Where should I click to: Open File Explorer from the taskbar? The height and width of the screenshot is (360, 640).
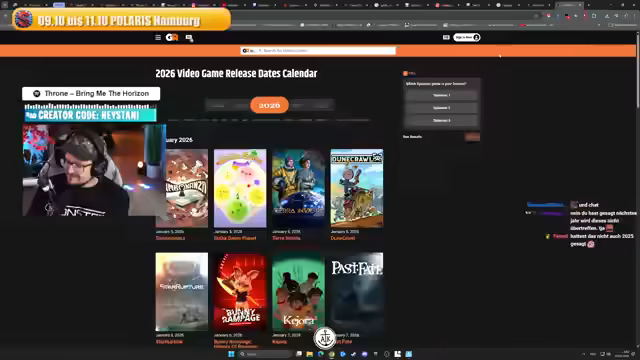pos(309,354)
